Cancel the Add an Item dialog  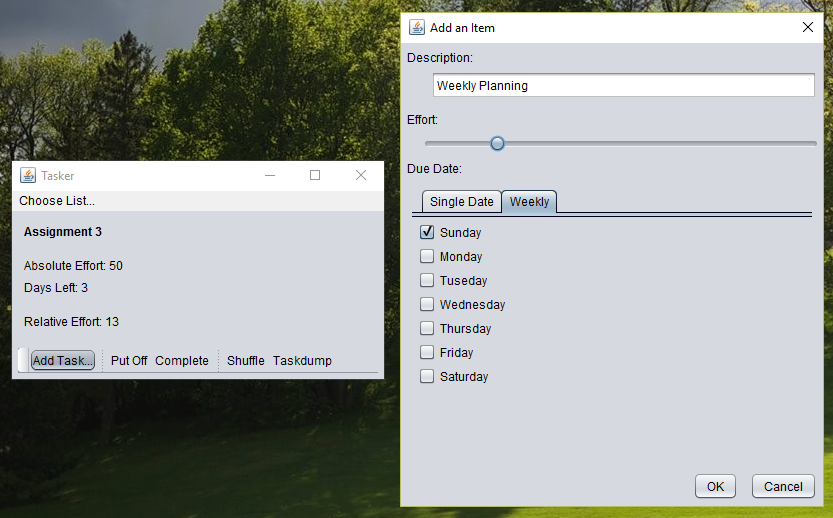[783, 487]
